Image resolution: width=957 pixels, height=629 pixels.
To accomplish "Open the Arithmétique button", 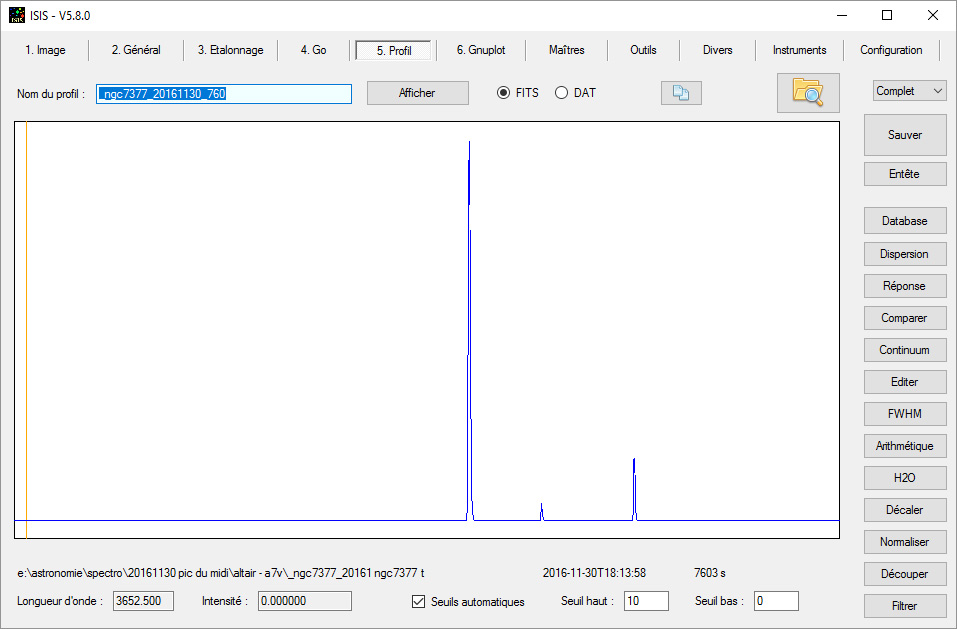I will coord(905,446).
